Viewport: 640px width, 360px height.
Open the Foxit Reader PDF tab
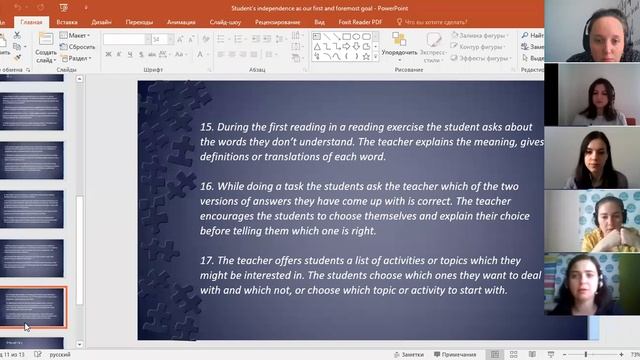pyautogui.click(x=360, y=22)
